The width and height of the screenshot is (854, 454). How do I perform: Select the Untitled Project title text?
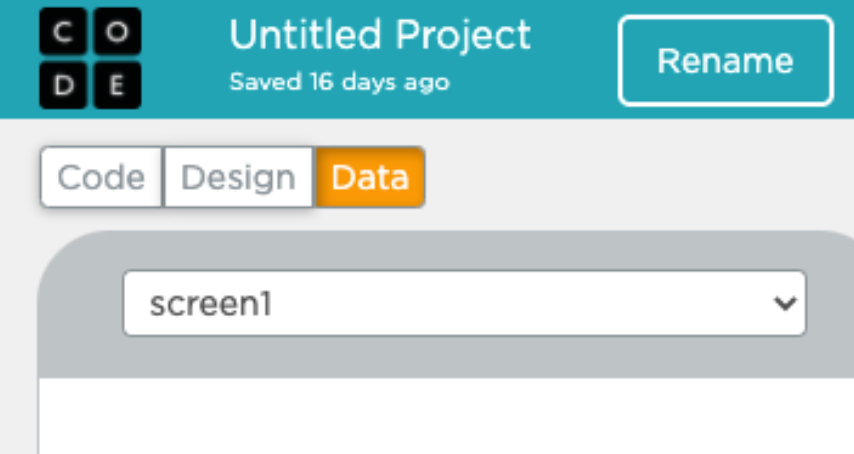pyautogui.click(x=380, y=36)
